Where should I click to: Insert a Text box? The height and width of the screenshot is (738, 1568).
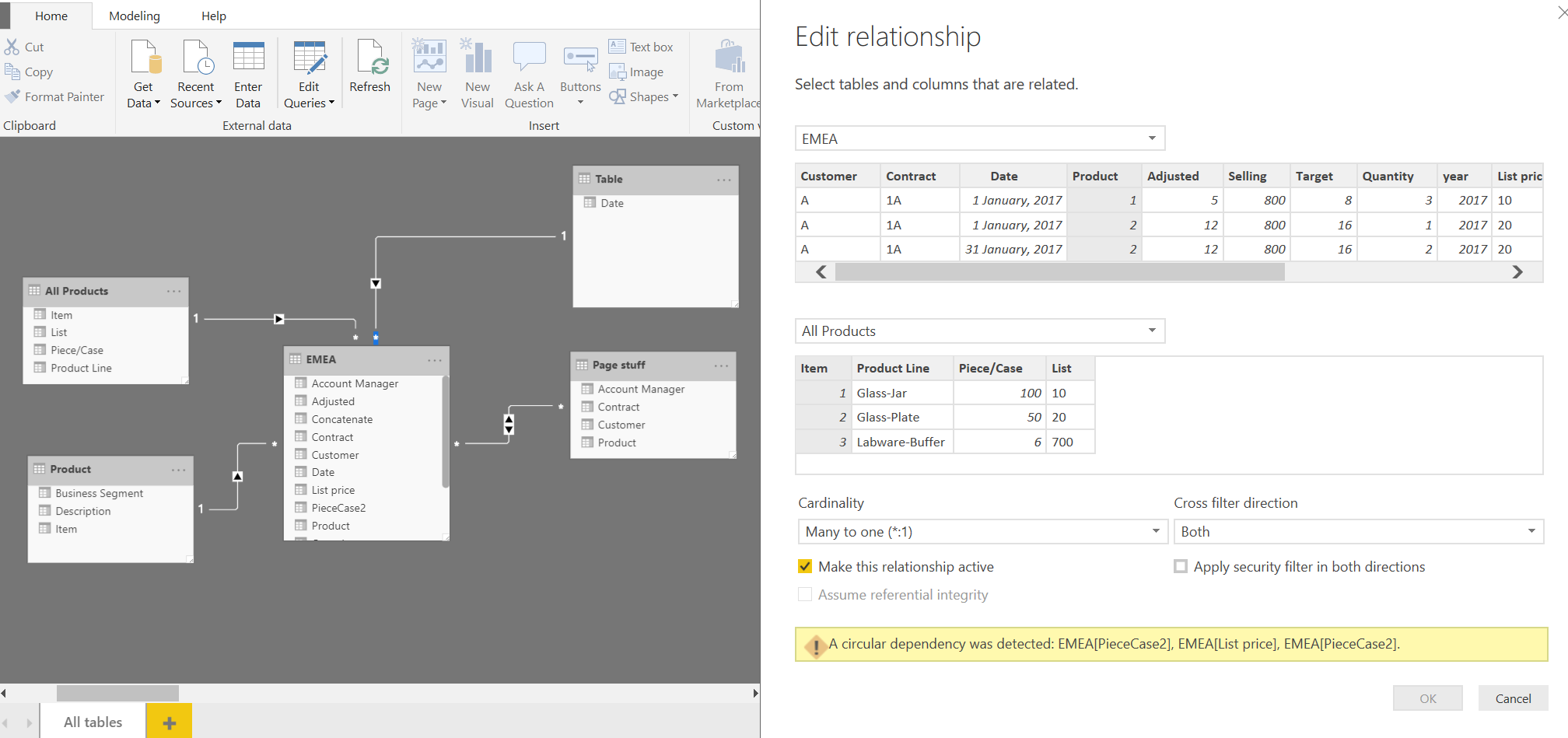641,47
